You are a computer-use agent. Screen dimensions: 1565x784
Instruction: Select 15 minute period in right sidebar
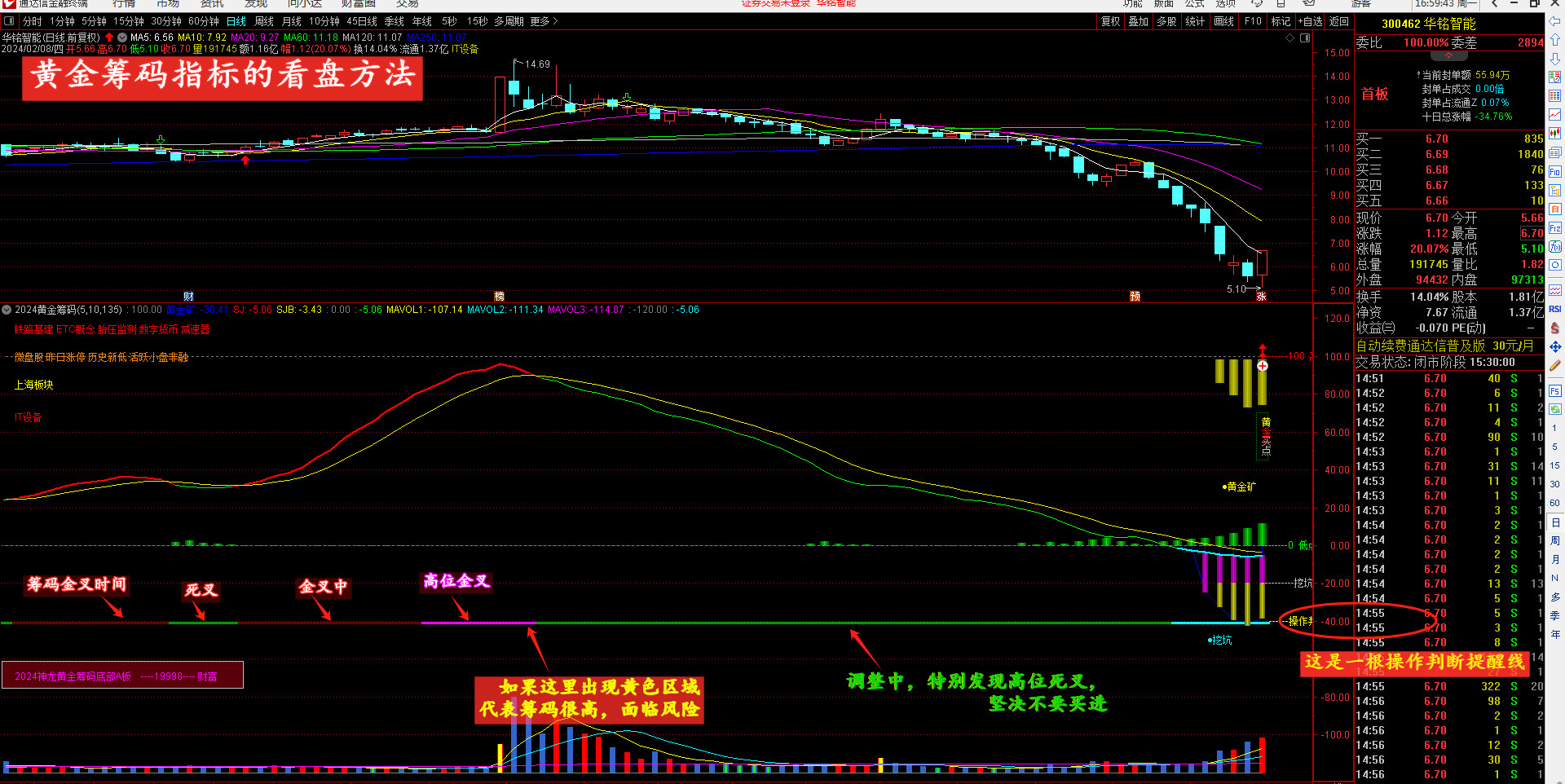pos(1554,465)
